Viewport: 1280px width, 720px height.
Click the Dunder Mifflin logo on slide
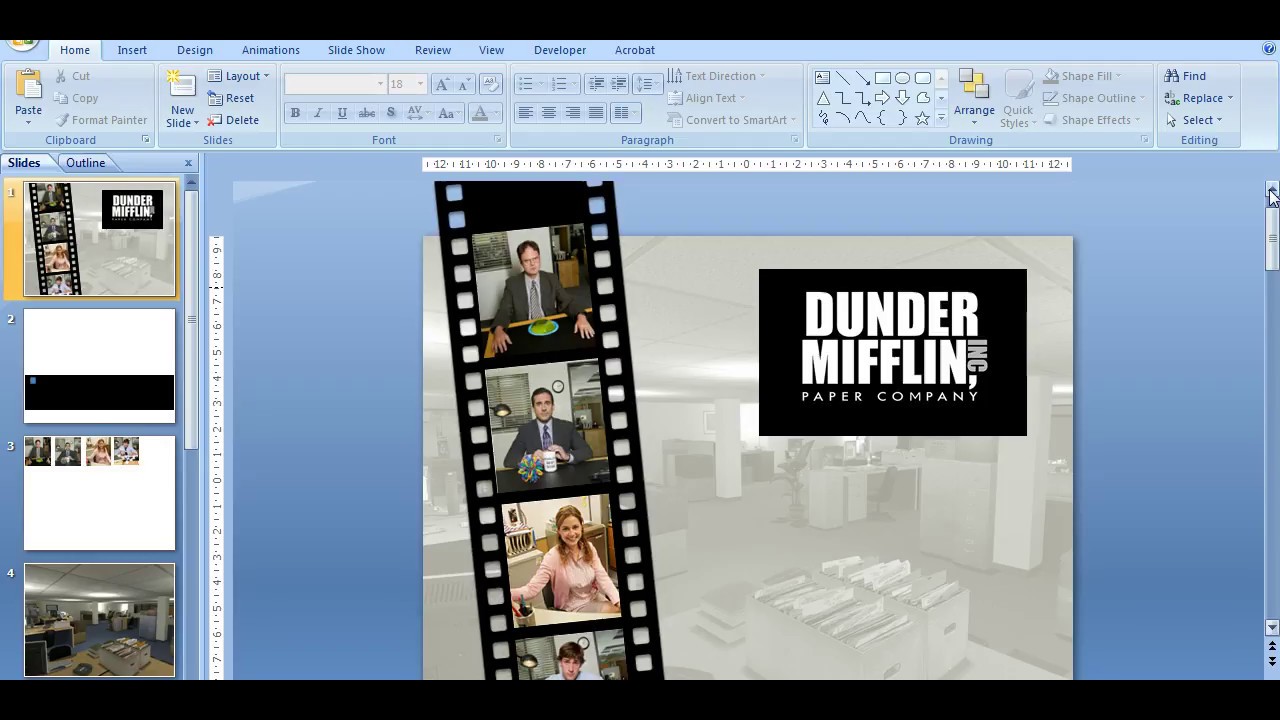click(892, 352)
